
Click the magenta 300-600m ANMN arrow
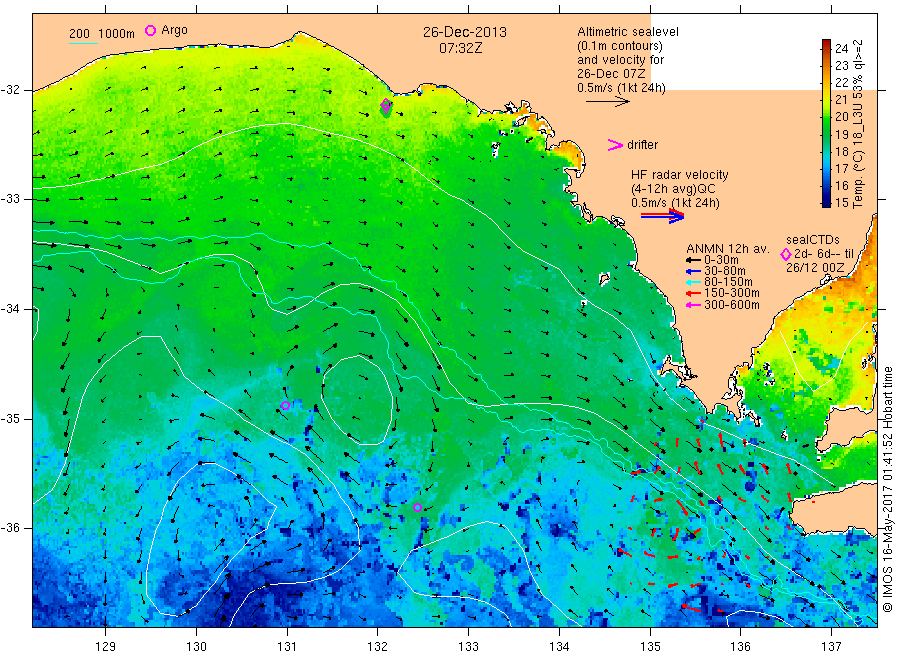click(693, 305)
